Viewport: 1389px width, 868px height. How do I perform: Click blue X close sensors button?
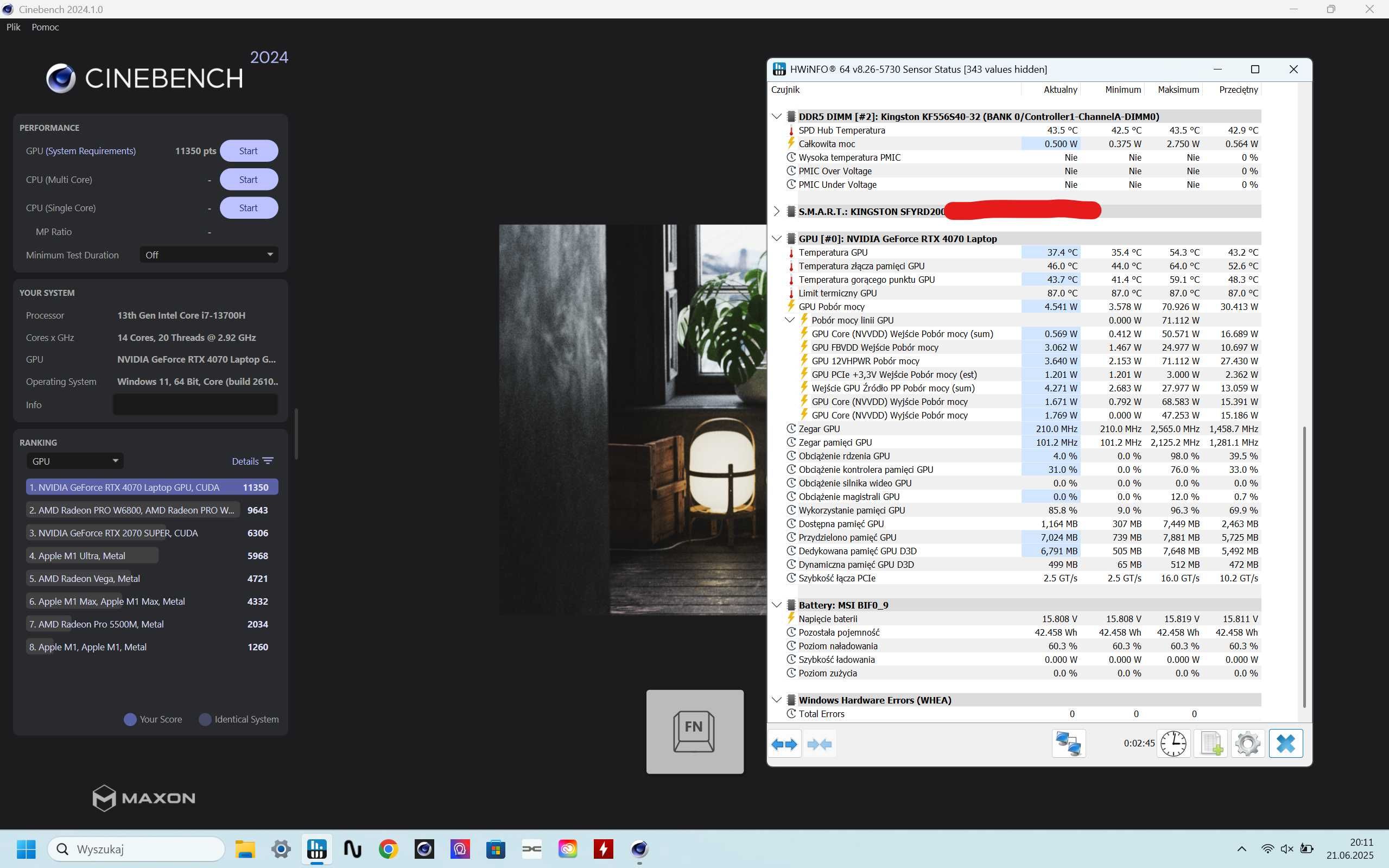[x=1286, y=744]
